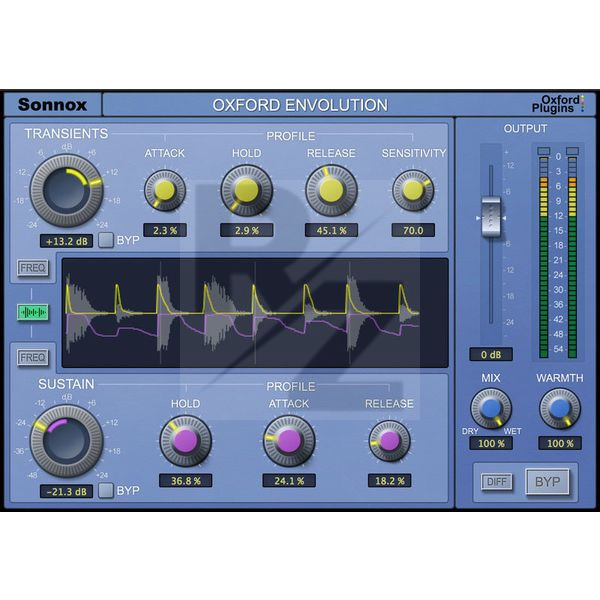600x600 pixels.
Task: Click the Output fader handle
Action: pos(491,217)
